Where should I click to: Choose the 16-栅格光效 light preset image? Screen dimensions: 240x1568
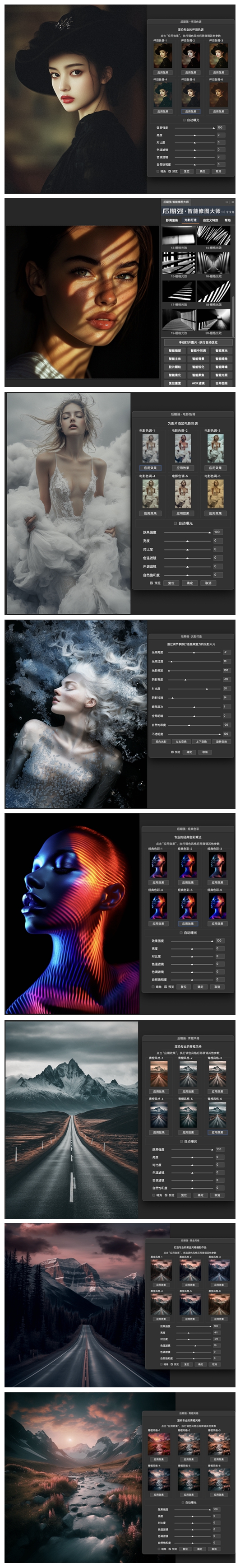pos(214,263)
